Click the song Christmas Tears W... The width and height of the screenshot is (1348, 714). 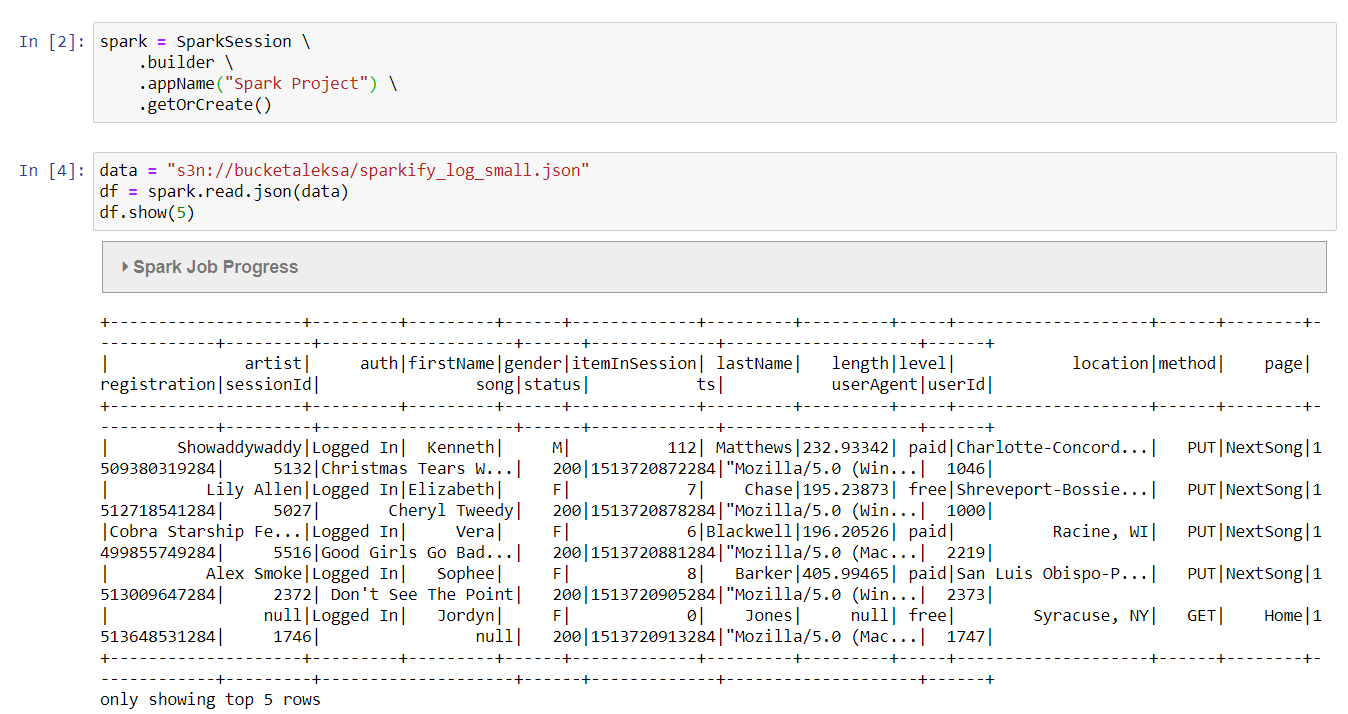(417, 469)
